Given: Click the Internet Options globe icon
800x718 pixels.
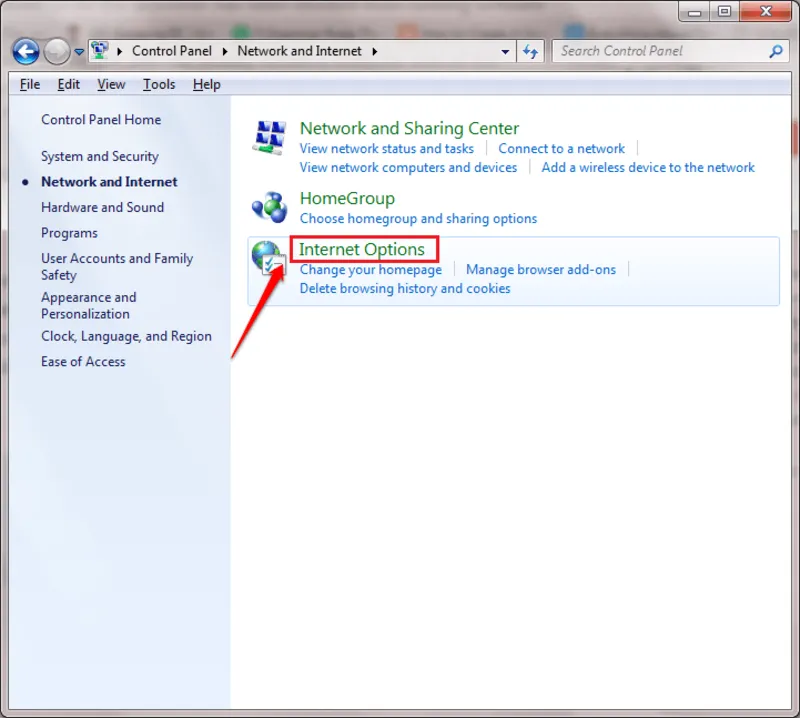Looking at the screenshot, I should [268, 258].
